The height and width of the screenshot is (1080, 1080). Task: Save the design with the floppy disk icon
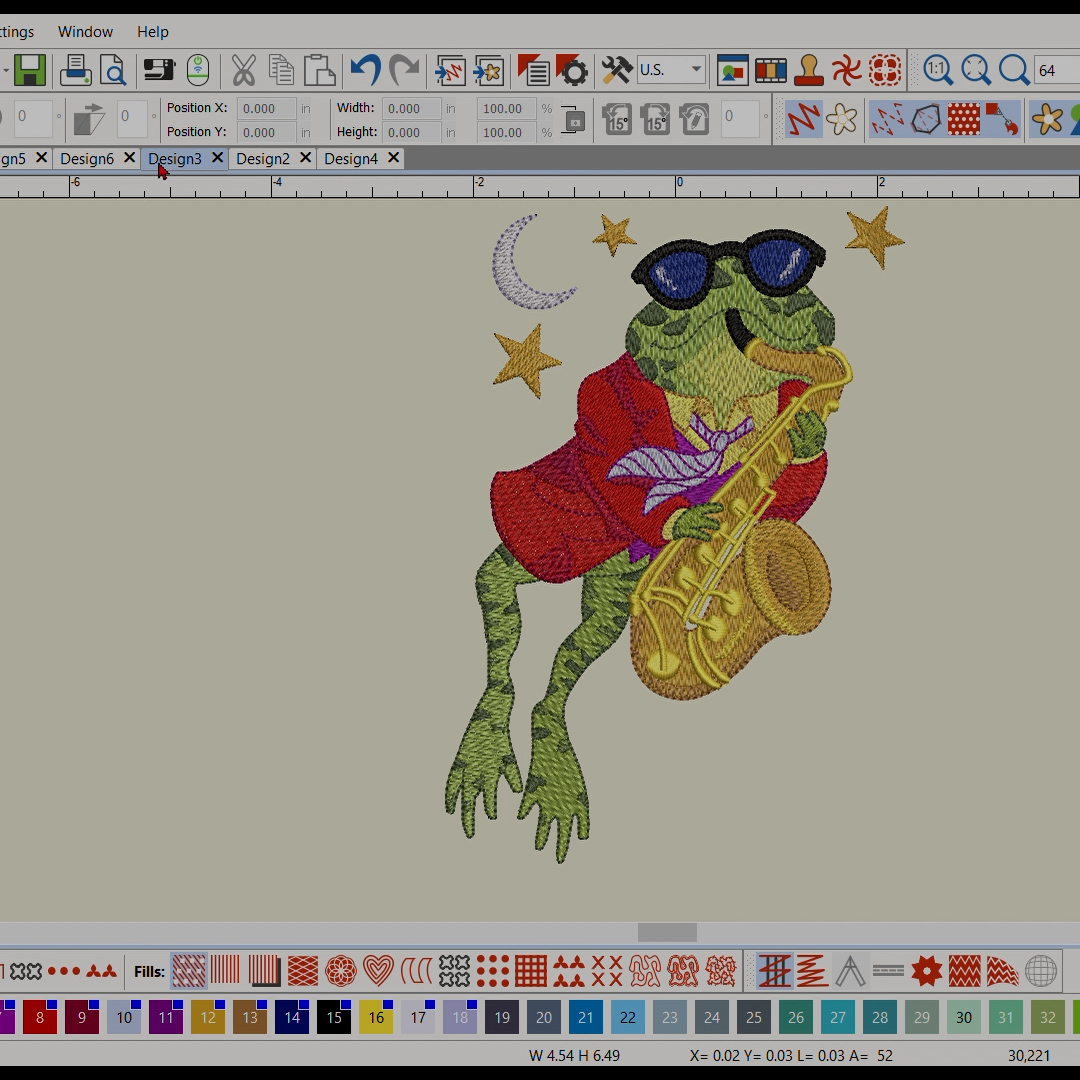click(x=30, y=70)
